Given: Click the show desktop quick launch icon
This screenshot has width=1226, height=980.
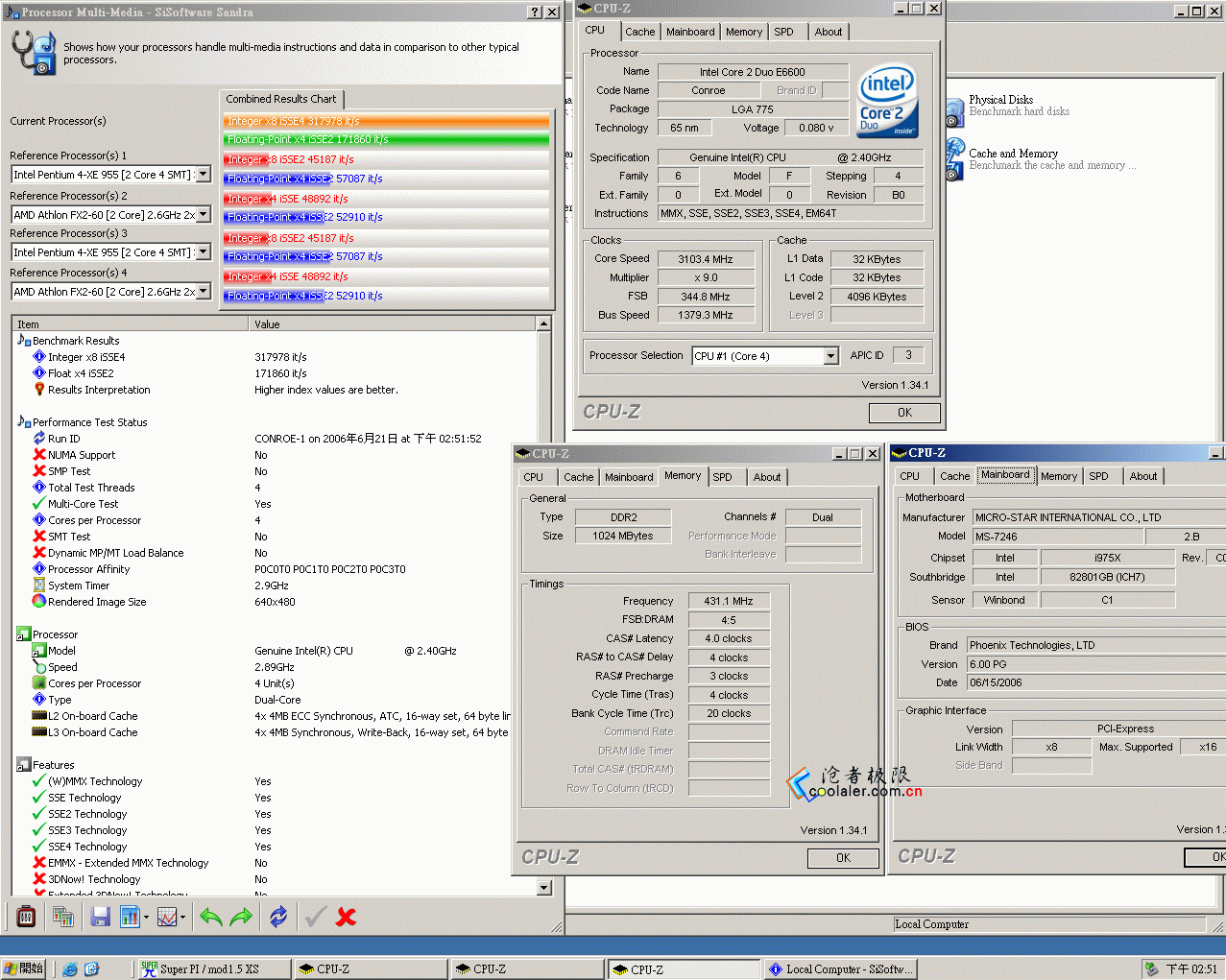Looking at the screenshot, I should (x=92, y=969).
